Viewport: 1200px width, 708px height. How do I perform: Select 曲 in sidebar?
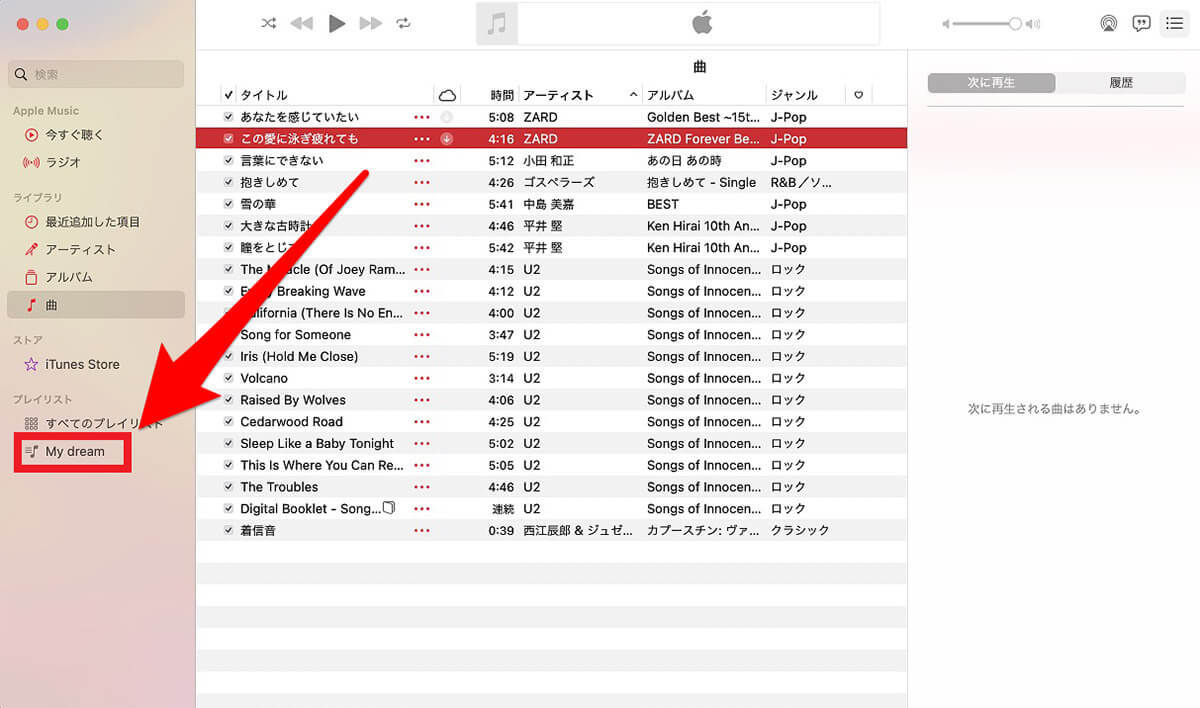pyautogui.click(x=96, y=305)
